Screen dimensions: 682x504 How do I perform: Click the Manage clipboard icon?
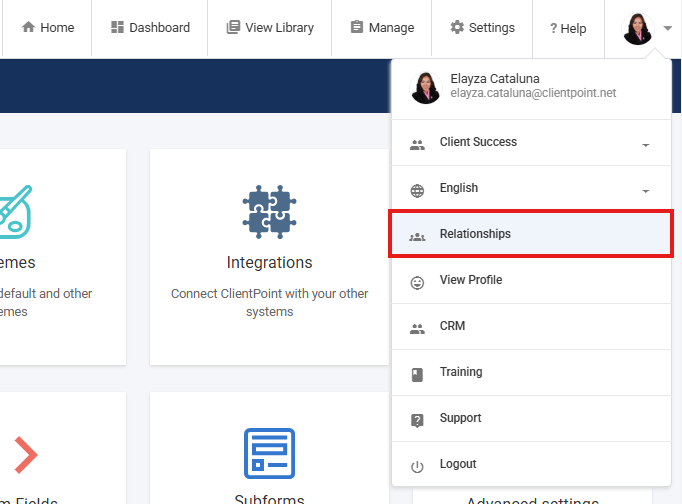357,27
